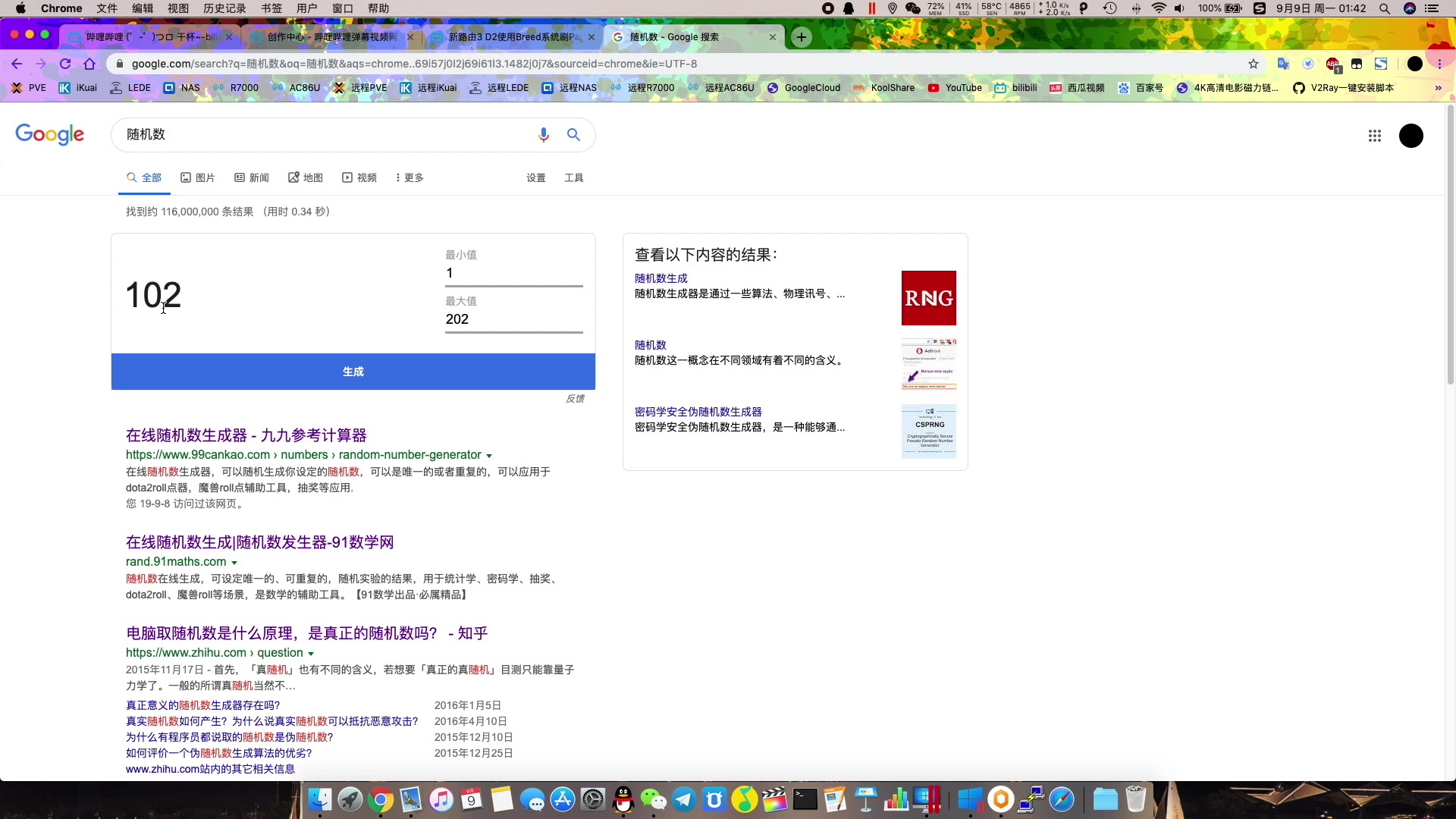
Task: Open the Google apps grid
Action: click(x=1375, y=136)
